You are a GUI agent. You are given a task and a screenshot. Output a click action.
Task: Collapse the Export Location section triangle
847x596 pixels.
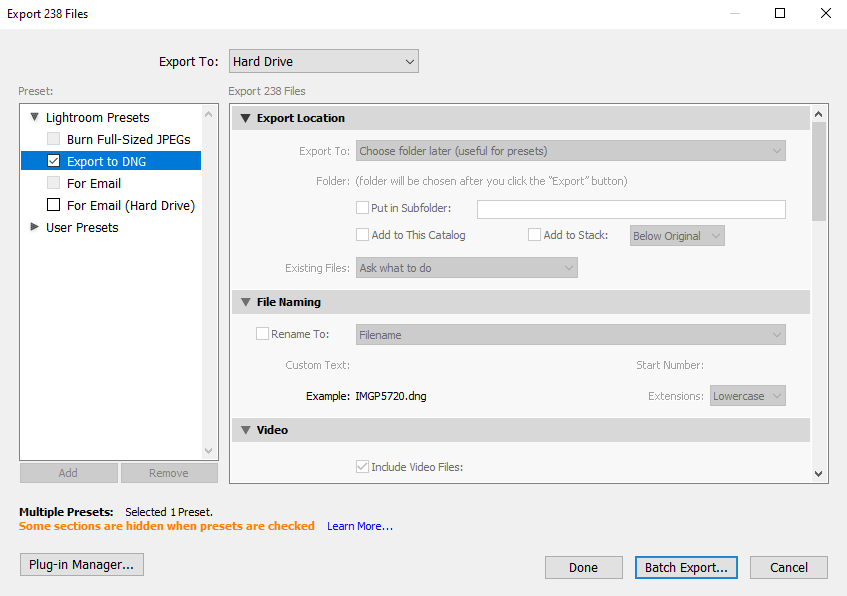pos(243,118)
